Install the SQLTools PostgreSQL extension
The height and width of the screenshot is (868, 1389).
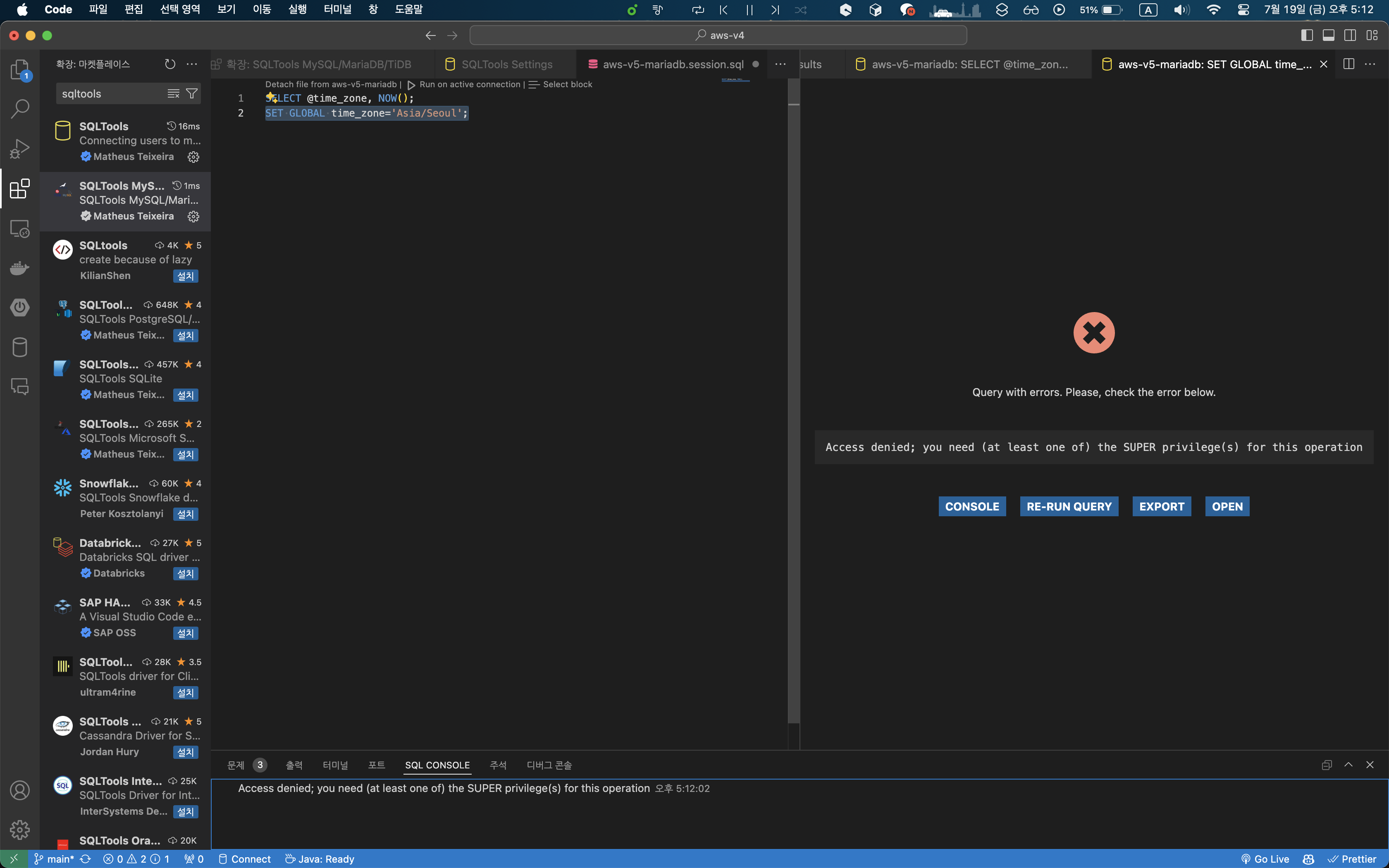(x=185, y=336)
